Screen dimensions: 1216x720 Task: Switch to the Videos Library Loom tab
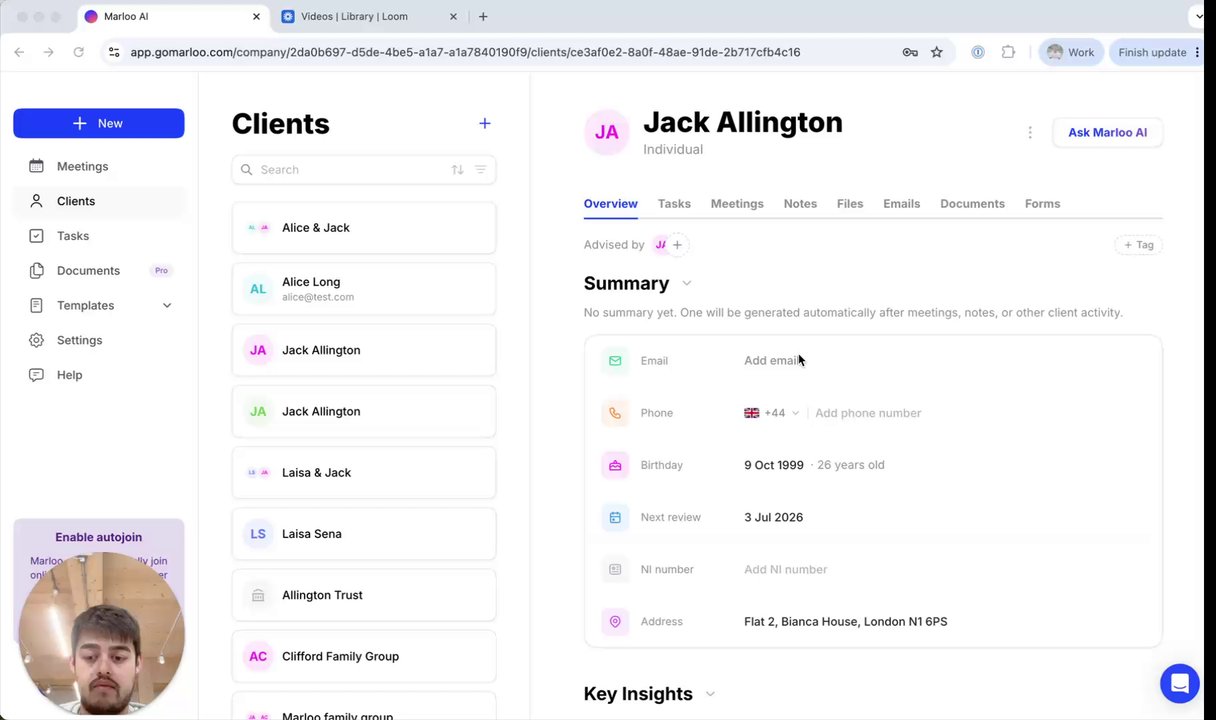coord(368,17)
